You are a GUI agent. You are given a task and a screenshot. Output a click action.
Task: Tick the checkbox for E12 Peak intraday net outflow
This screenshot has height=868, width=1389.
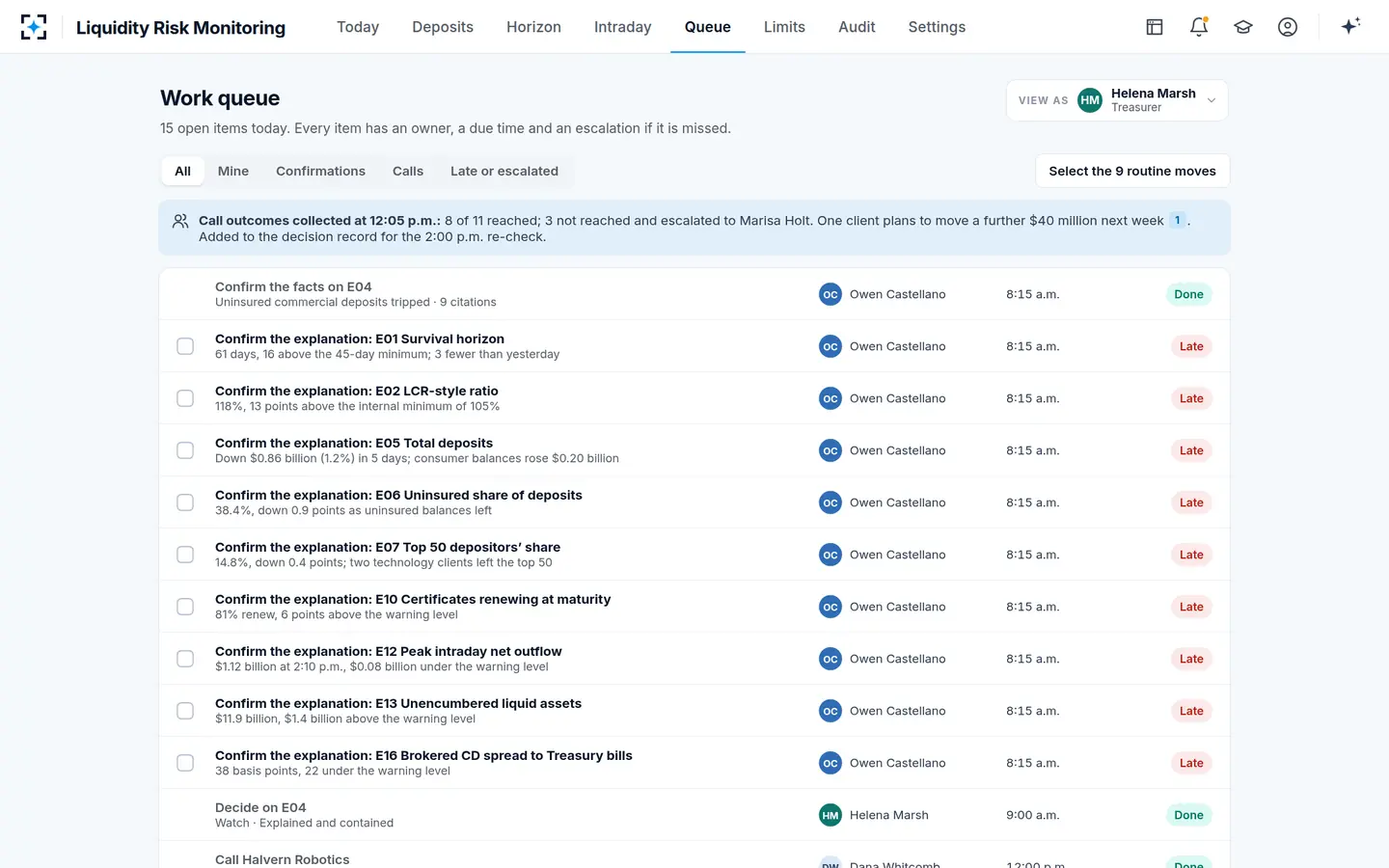tap(185, 659)
